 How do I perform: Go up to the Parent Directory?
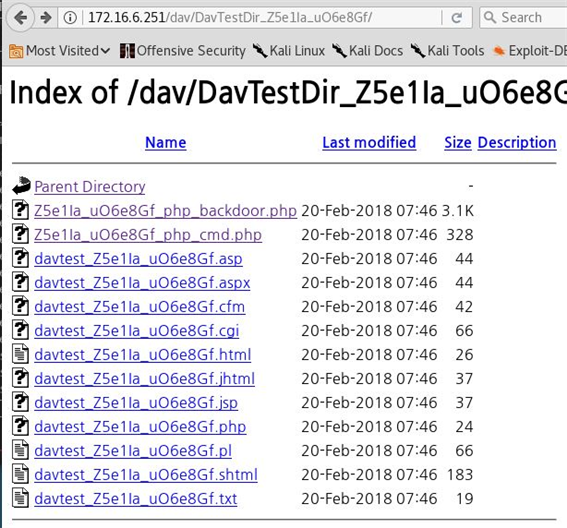[x=90, y=187]
